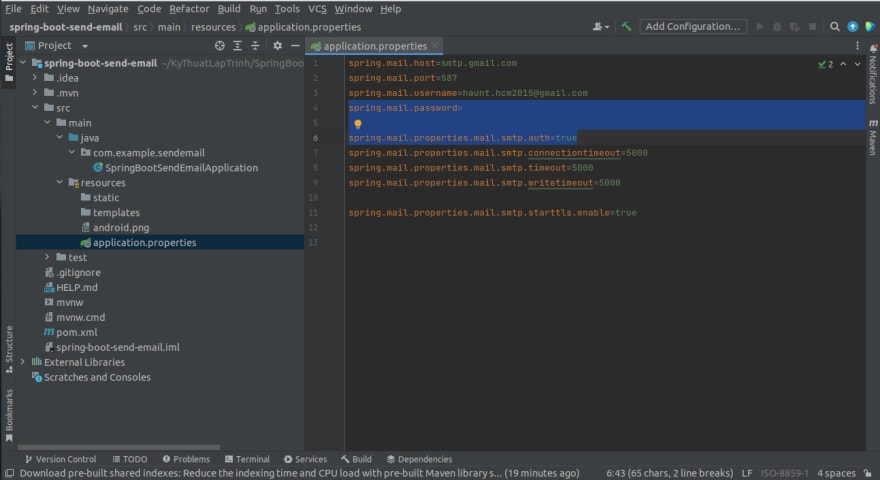Open the VCS menu
880x480 pixels.
pyautogui.click(x=317, y=9)
